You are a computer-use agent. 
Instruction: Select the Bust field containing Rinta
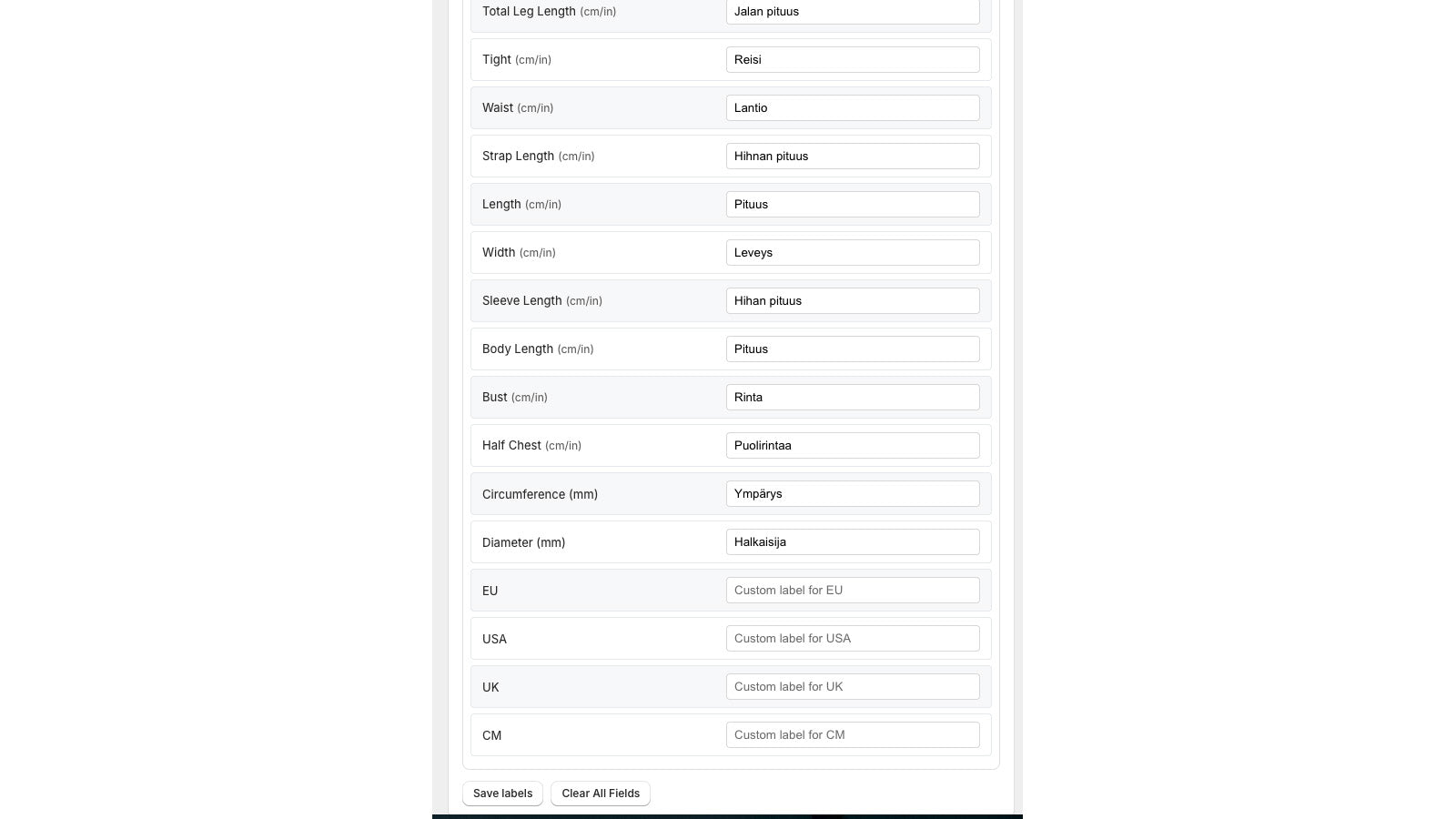click(x=852, y=398)
